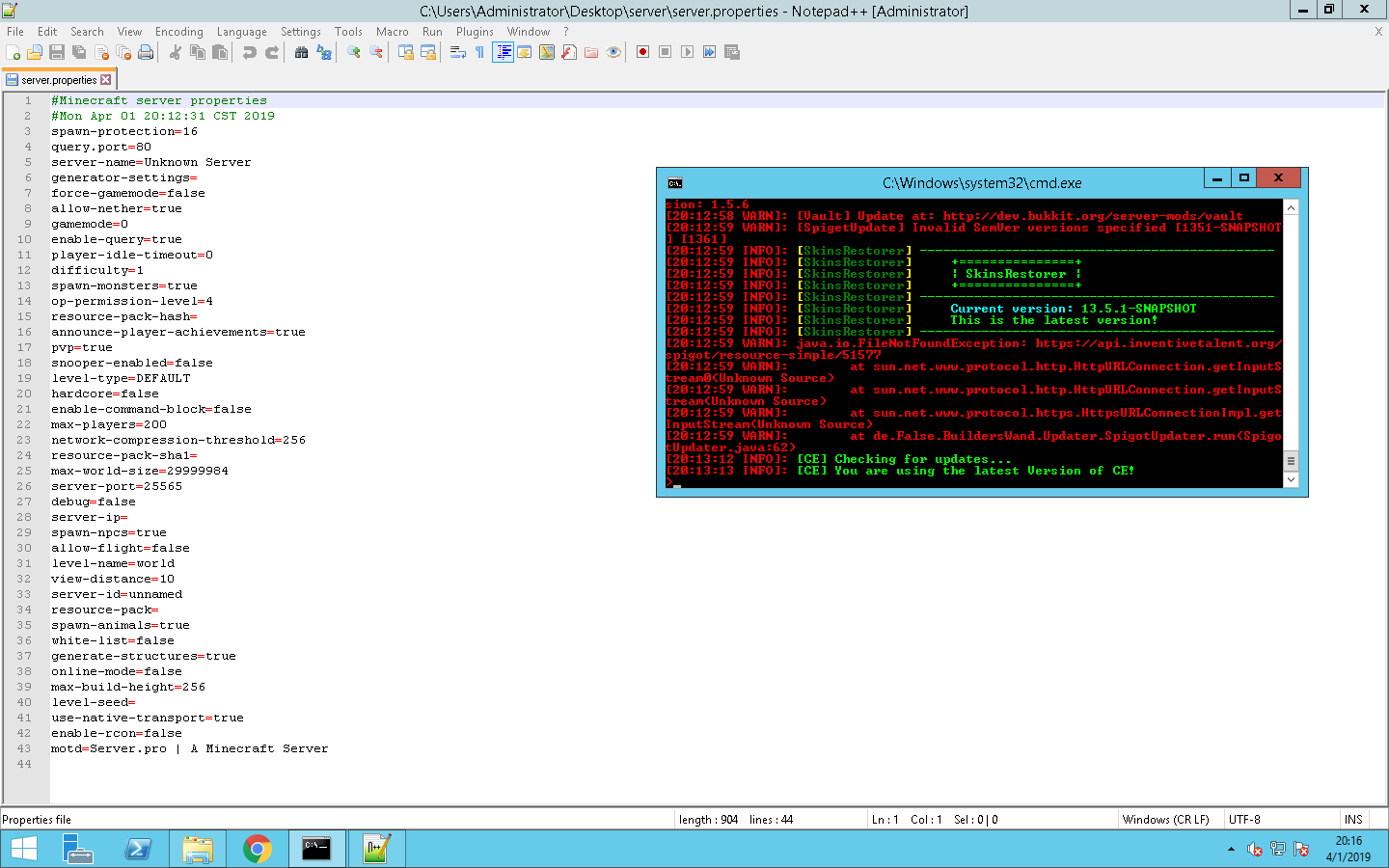Click the Print toolbar icon
Image resolution: width=1389 pixels, height=868 pixels.
[146, 52]
